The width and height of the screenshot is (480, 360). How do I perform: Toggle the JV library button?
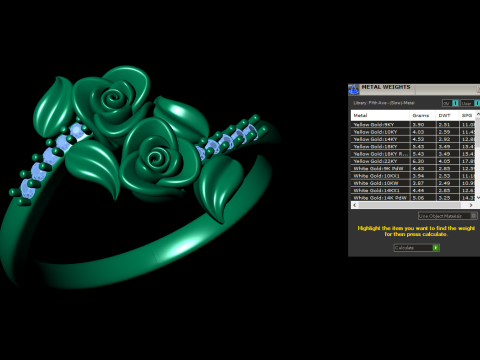tap(450, 103)
